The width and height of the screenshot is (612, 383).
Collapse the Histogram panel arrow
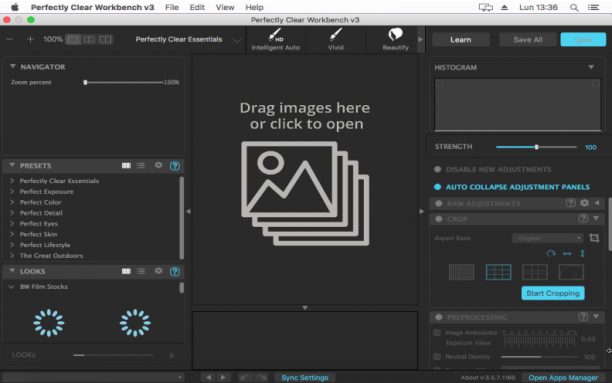(591, 67)
